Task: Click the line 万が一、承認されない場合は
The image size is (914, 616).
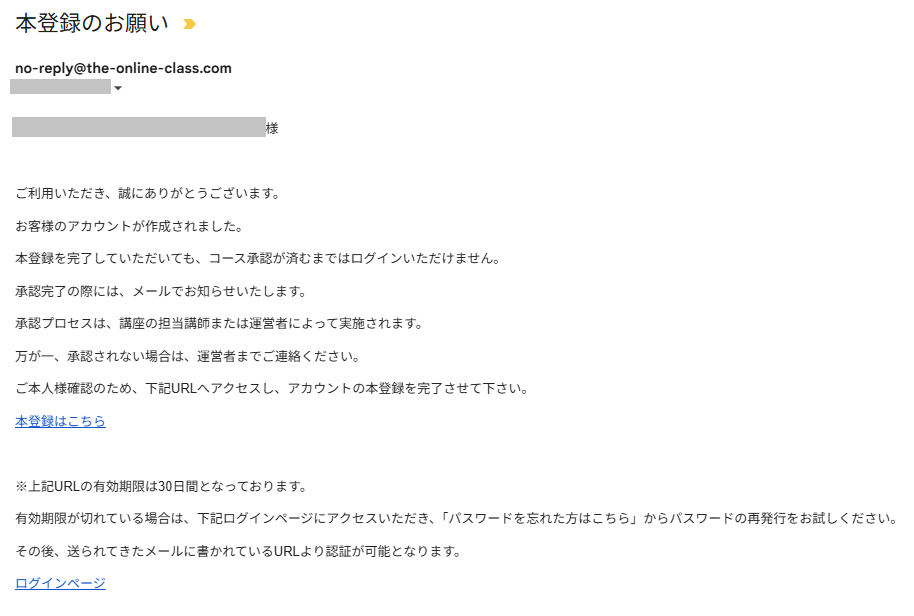Action: [x=188, y=356]
